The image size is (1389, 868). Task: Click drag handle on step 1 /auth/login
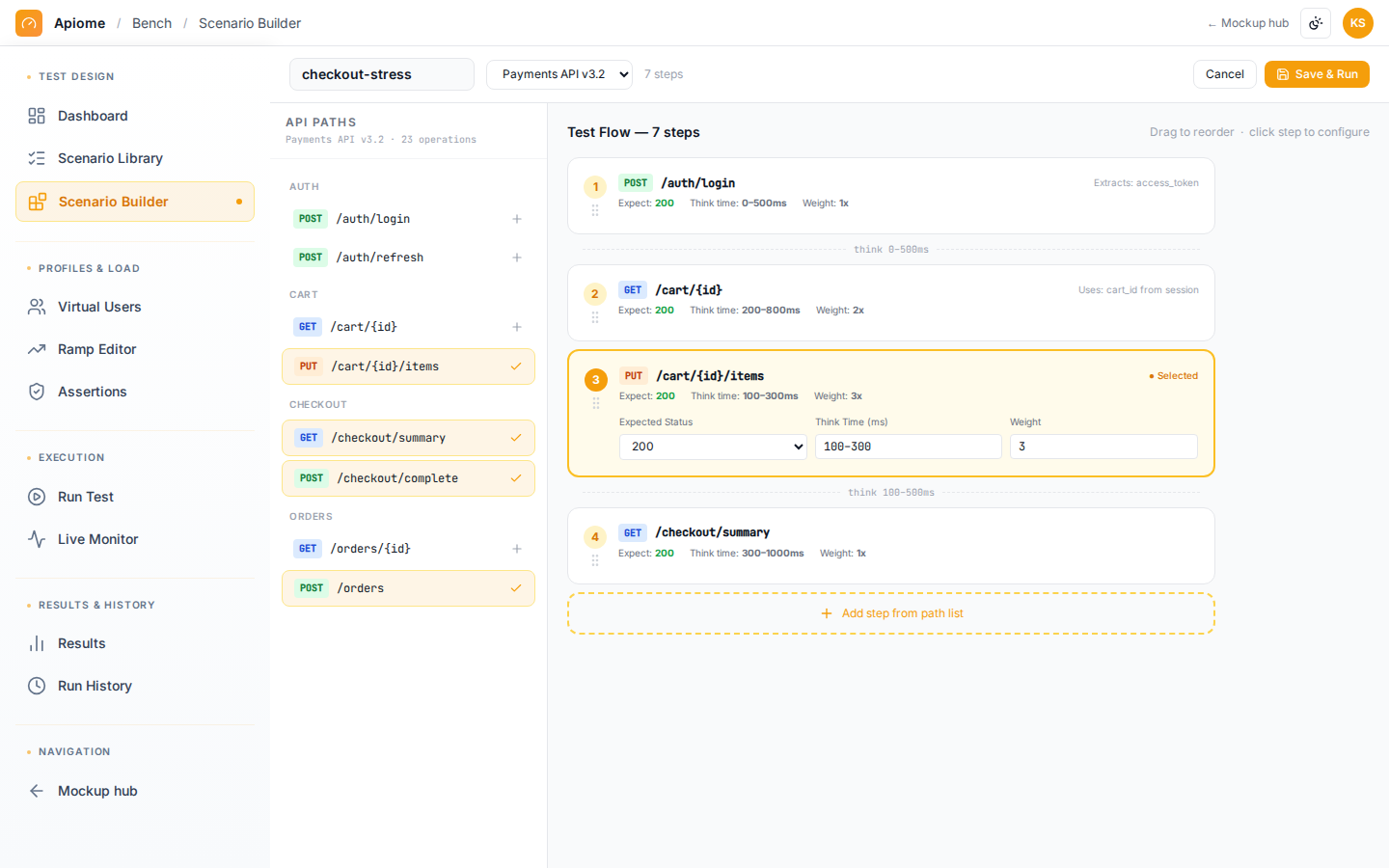pyautogui.click(x=595, y=209)
